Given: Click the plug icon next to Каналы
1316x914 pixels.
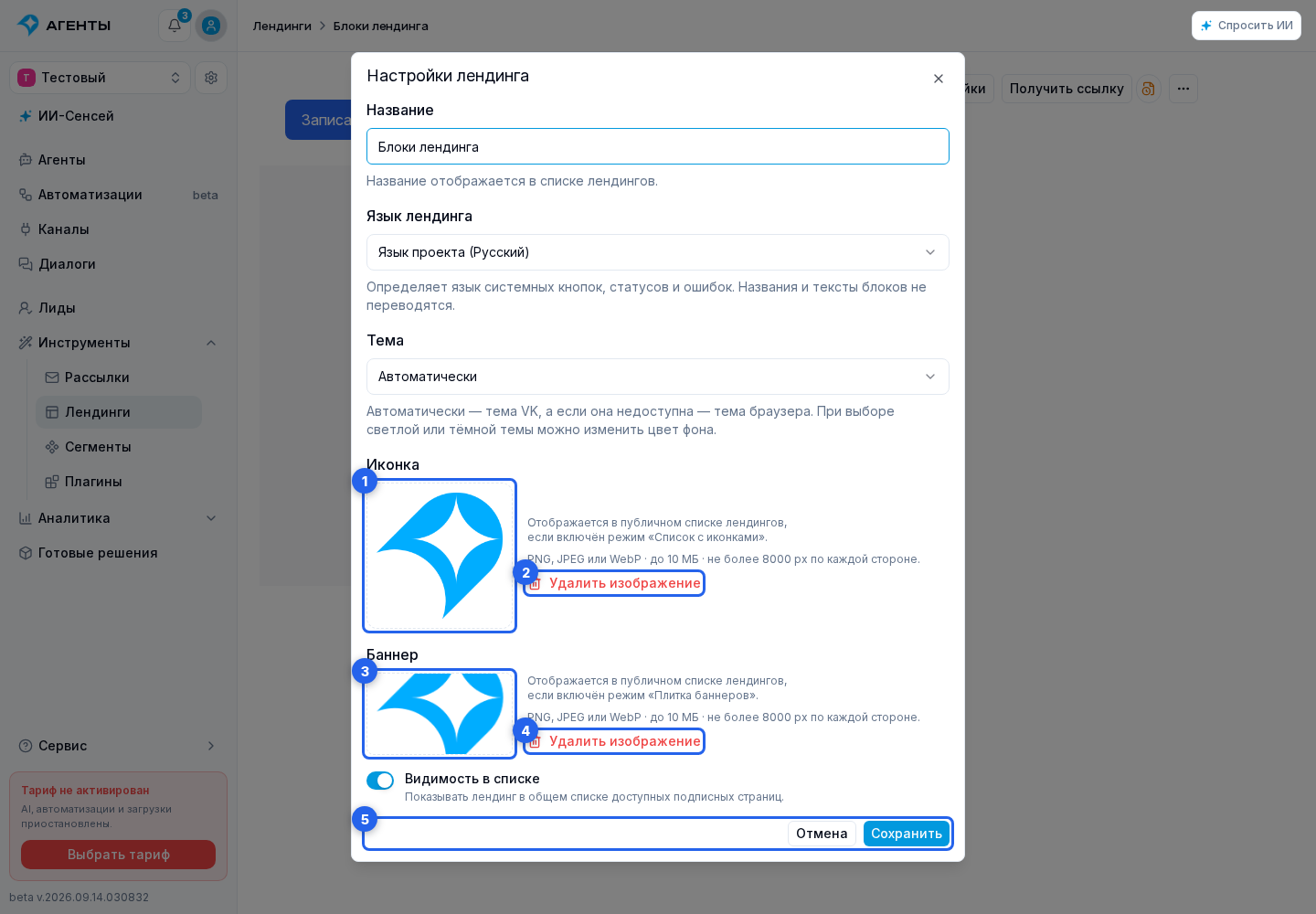Looking at the screenshot, I should 26,229.
